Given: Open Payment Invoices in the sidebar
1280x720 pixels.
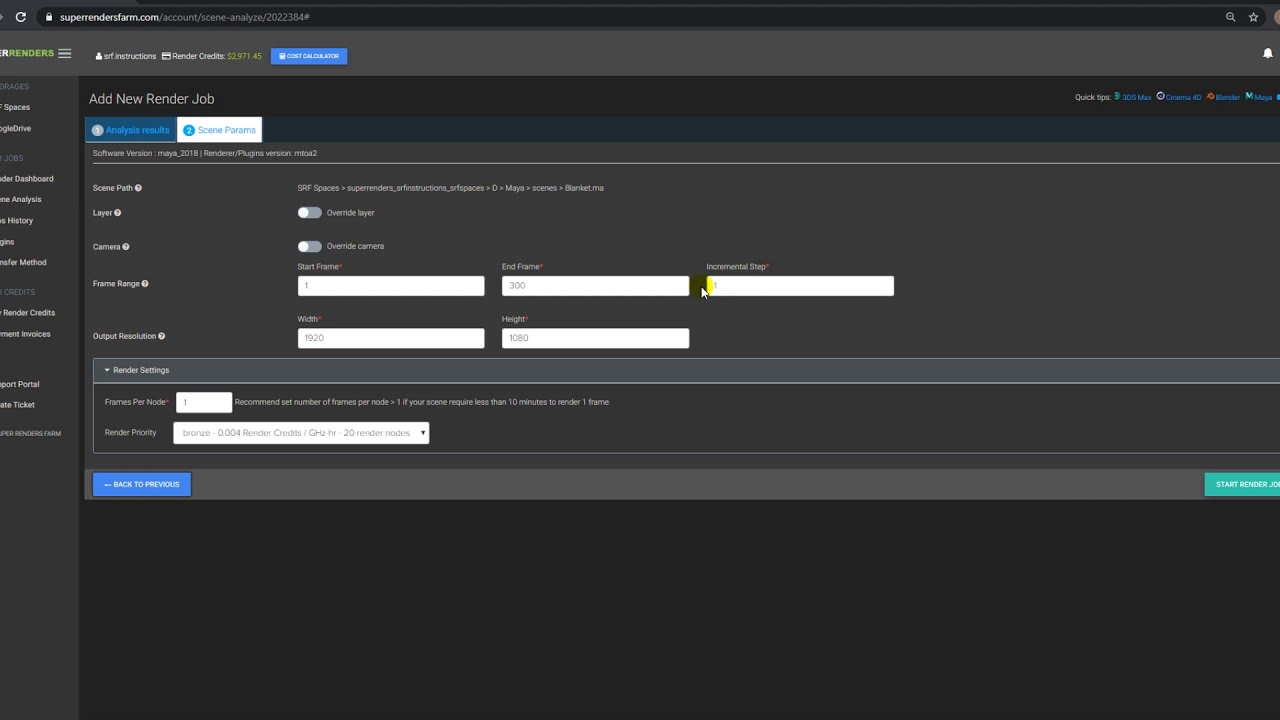Looking at the screenshot, I should click(25, 334).
